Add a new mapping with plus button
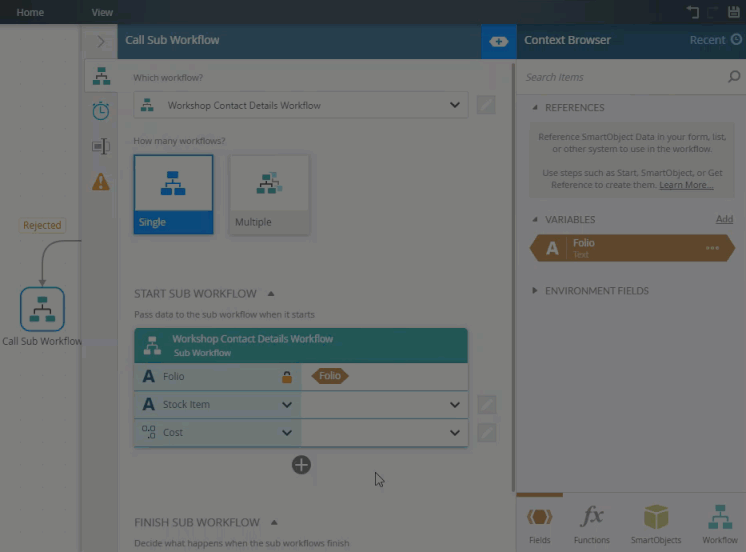This screenshot has width=746, height=552. coord(301,465)
